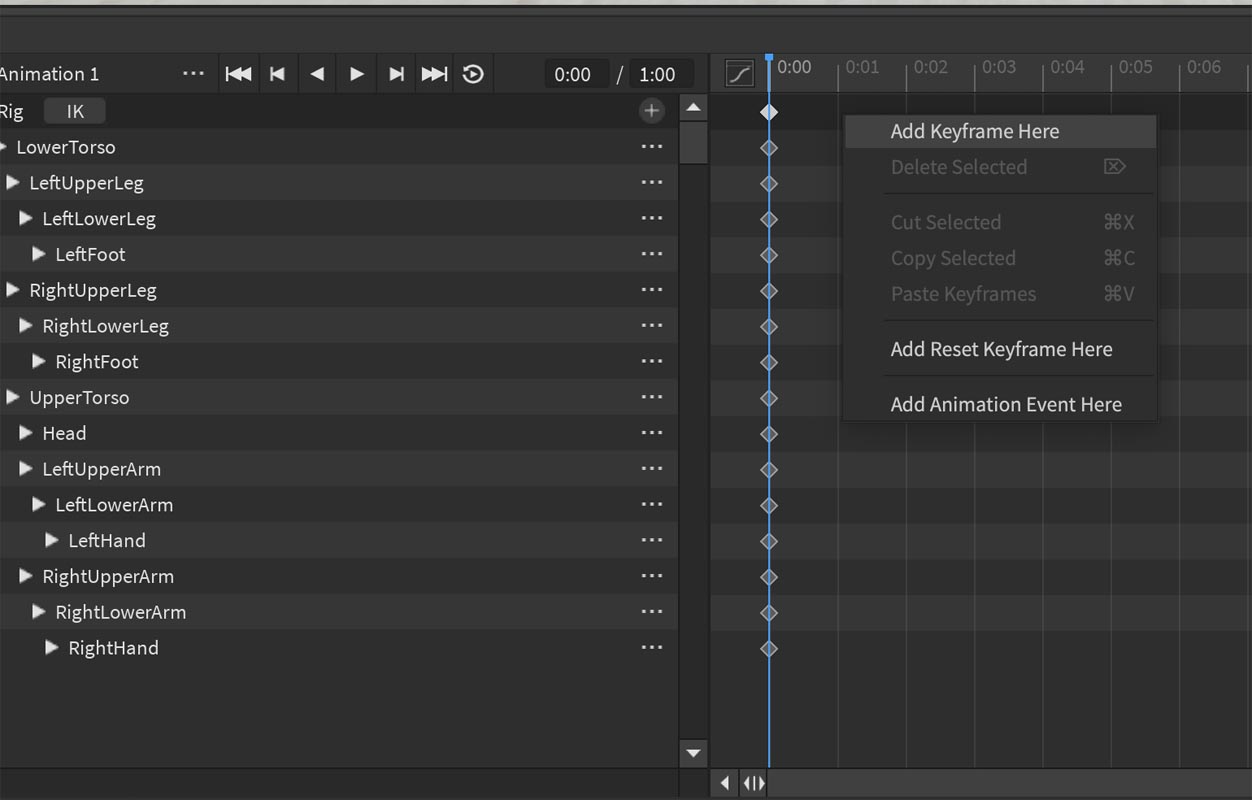Click the track list scrollbar thumb

[693, 143]
